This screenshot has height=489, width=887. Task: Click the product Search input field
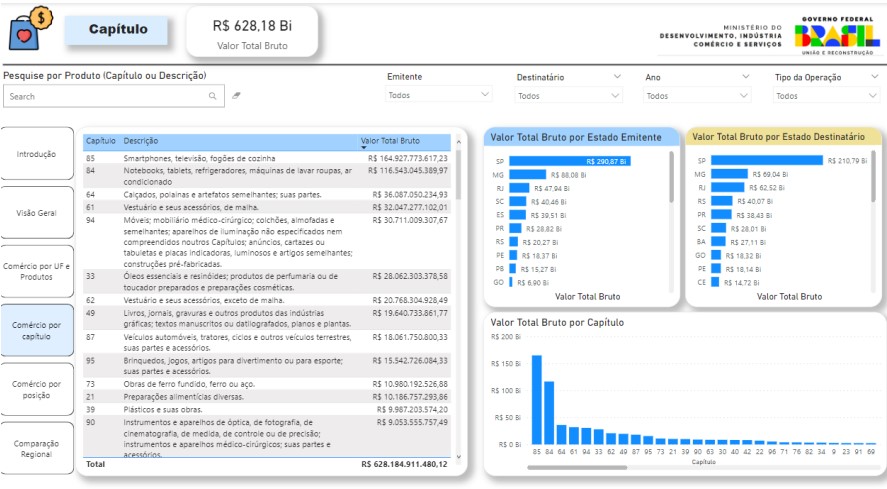pos(105,97)
